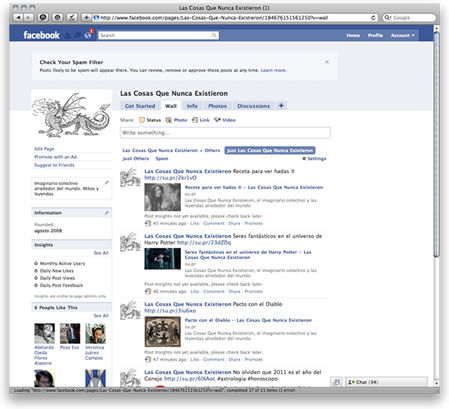Filter wall to Just Others
Viewport: 449px width, 409px height.
pyautogui.click(x=136, y=159)
